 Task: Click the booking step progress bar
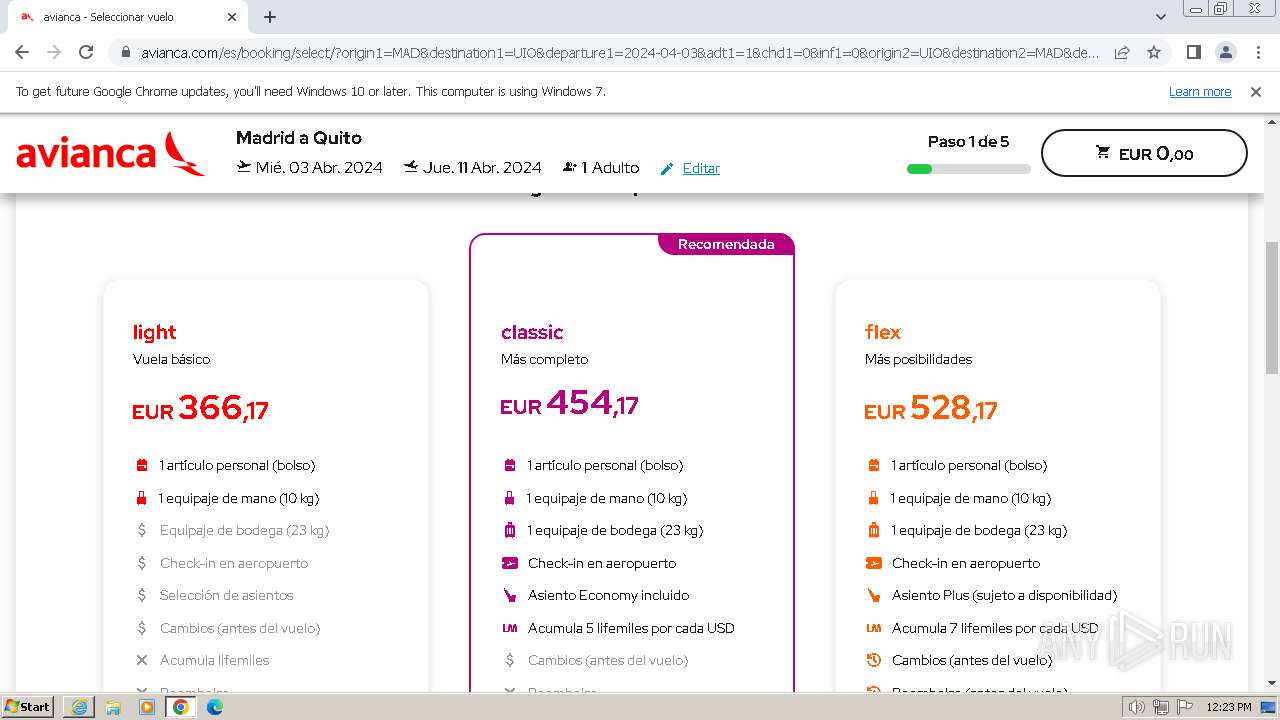click(968, 169)
